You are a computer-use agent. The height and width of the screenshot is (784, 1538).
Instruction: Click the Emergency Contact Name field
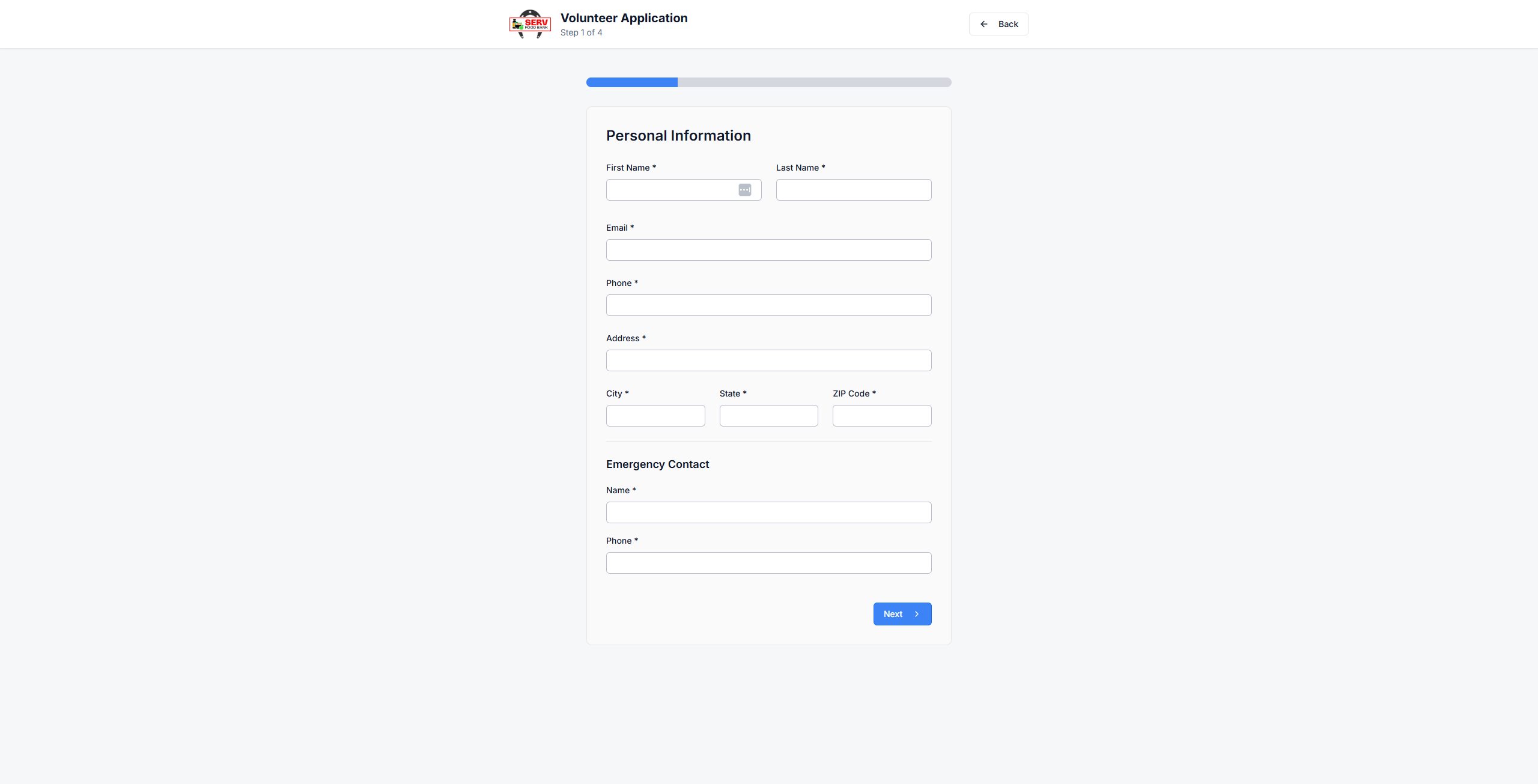(768, 512)
